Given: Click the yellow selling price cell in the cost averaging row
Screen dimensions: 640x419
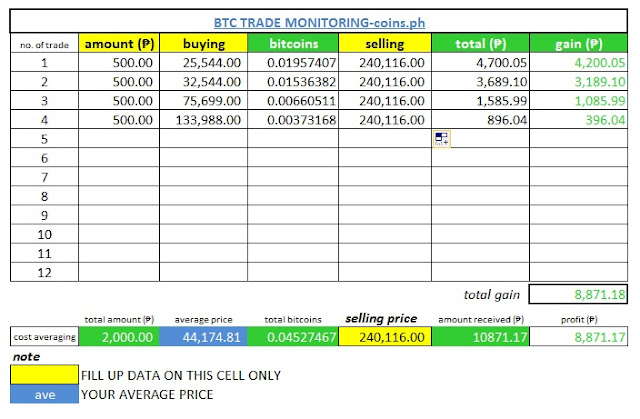Looking at the screenshot, I should [385, 337].
